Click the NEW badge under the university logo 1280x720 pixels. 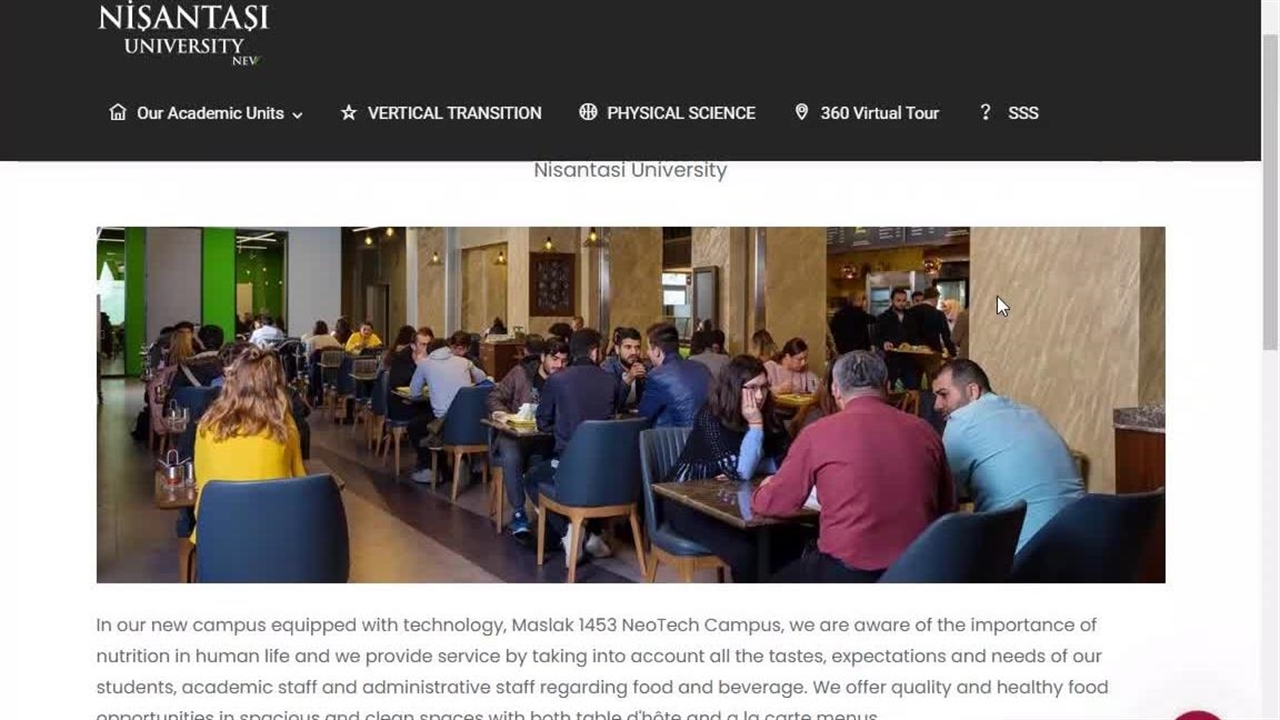pos(246,60)
